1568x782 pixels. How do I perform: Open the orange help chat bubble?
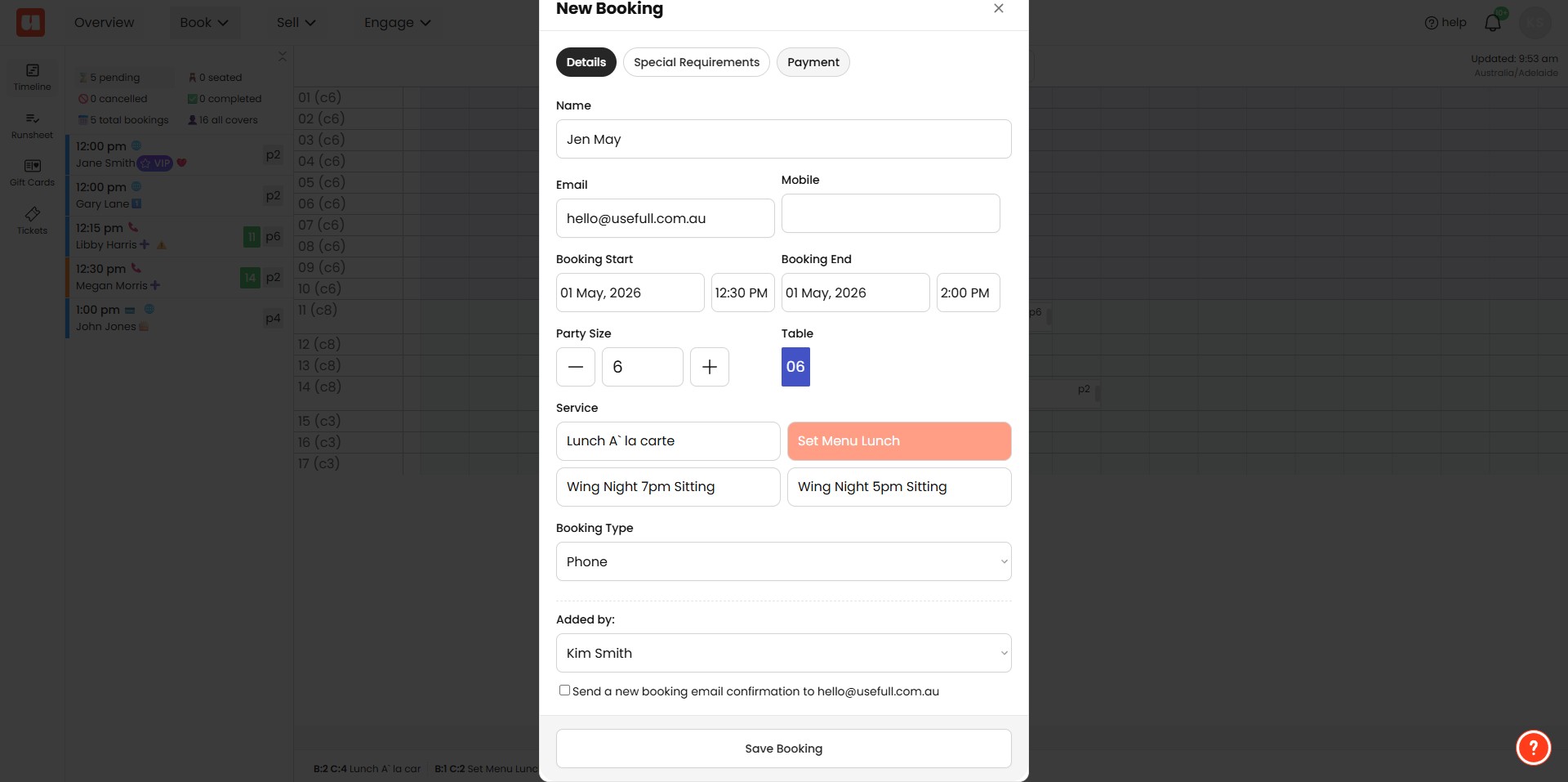click(x=1533, y=747)
